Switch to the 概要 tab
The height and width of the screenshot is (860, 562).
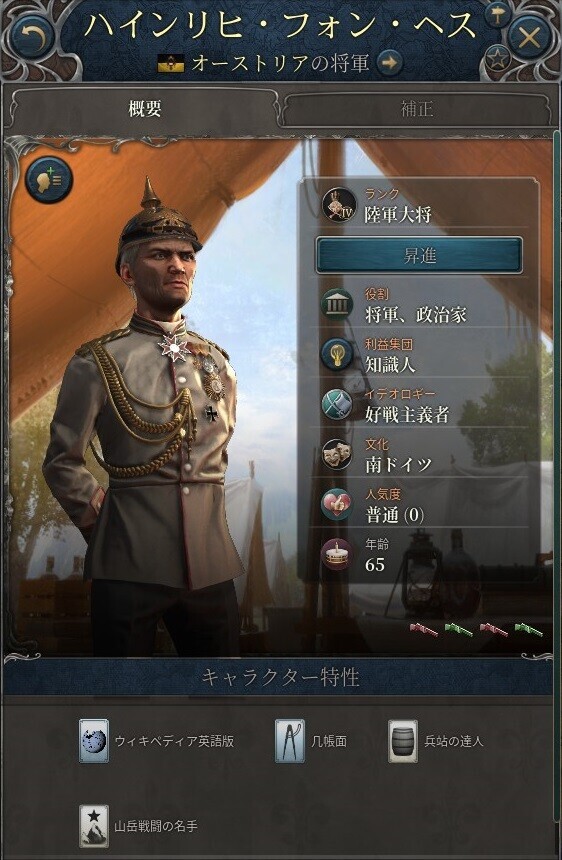pos(144,109)
